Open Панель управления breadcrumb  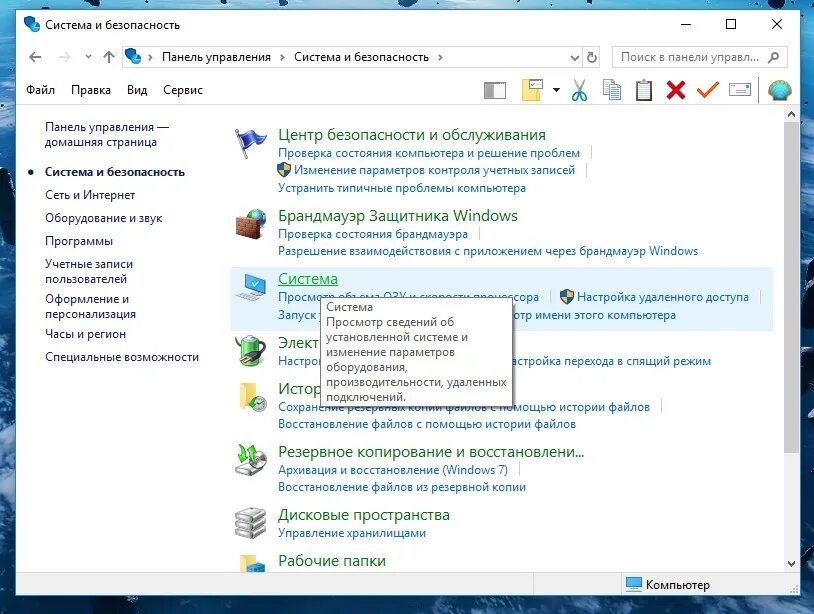216,57
